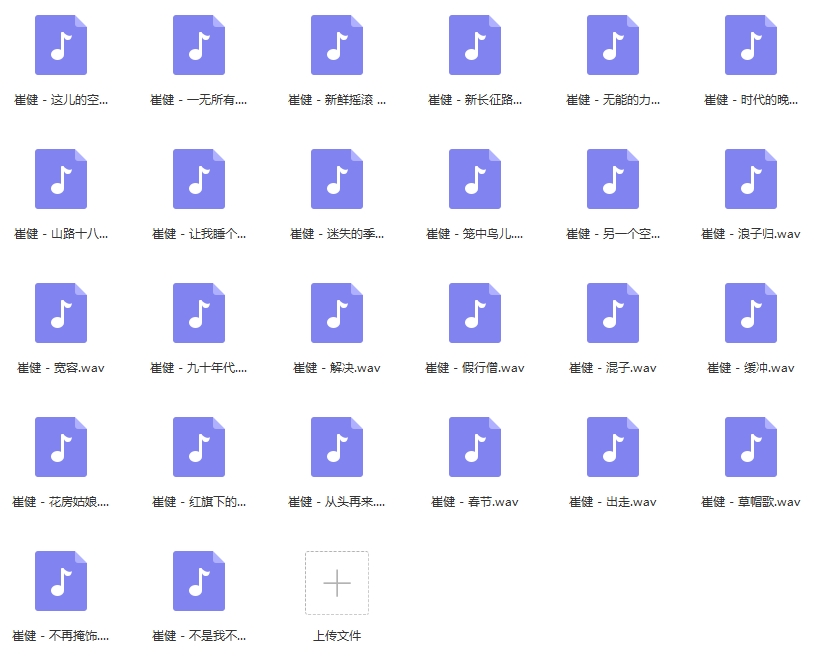Select the audio file icon for 崔健 - 山路十八...

point(61,179)
